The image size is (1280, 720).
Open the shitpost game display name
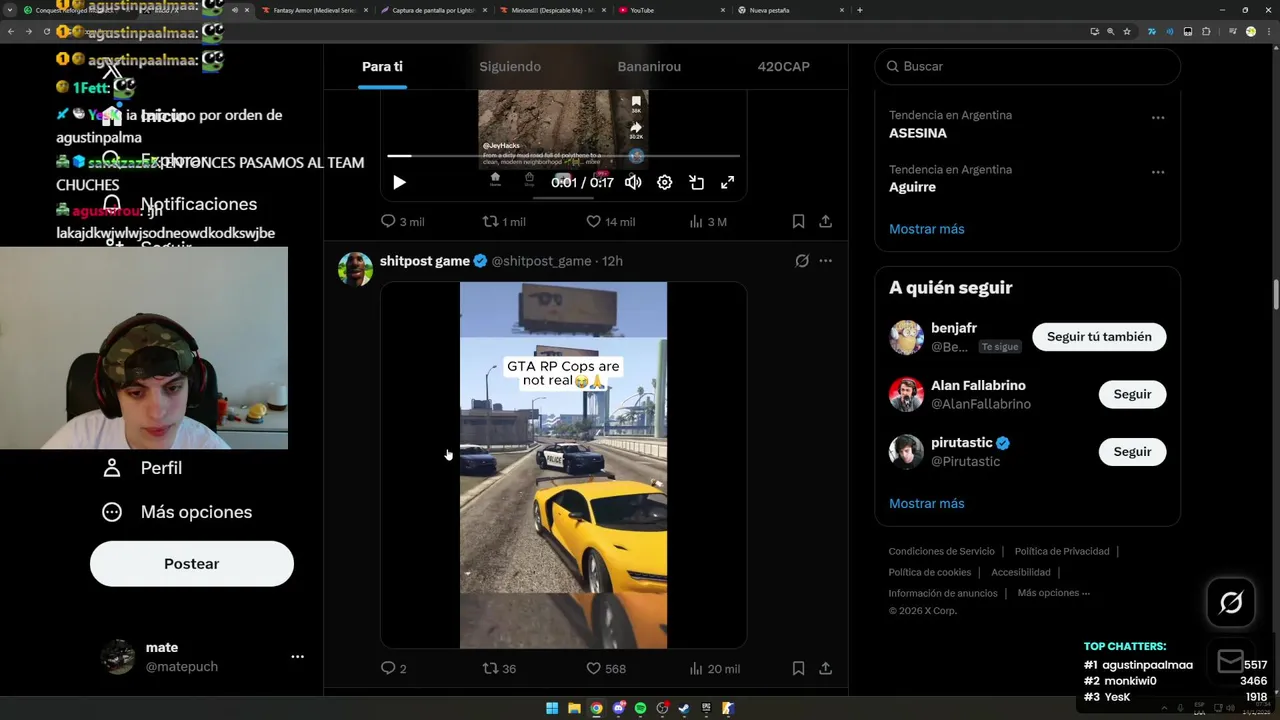tap(425, 261)
